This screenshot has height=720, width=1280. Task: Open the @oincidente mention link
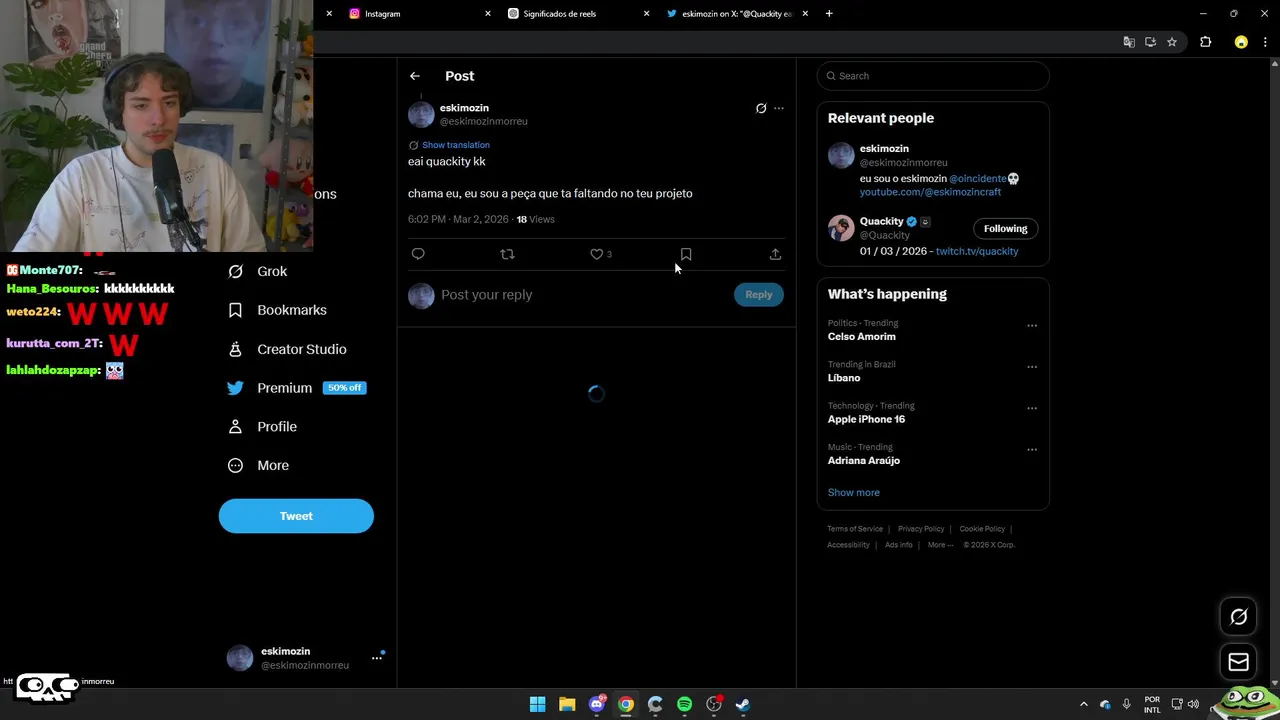978,179
